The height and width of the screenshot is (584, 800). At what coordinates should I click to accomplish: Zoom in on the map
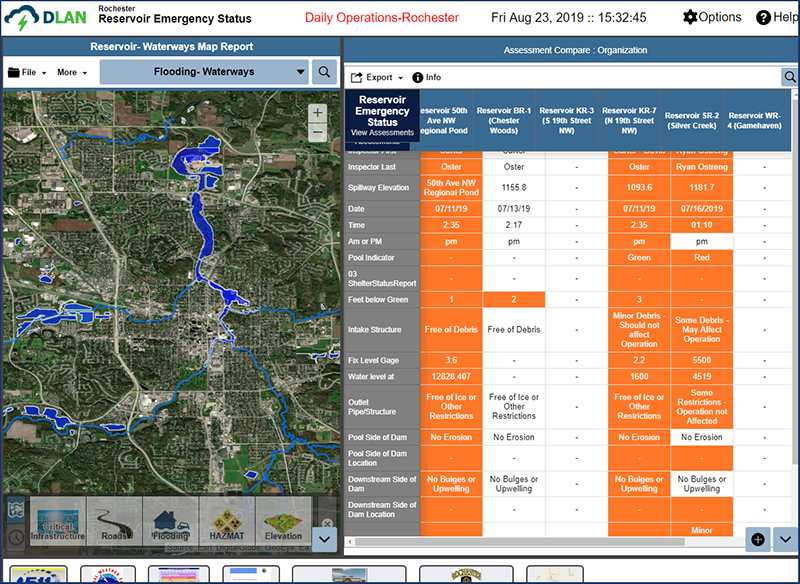click(317, 113)
